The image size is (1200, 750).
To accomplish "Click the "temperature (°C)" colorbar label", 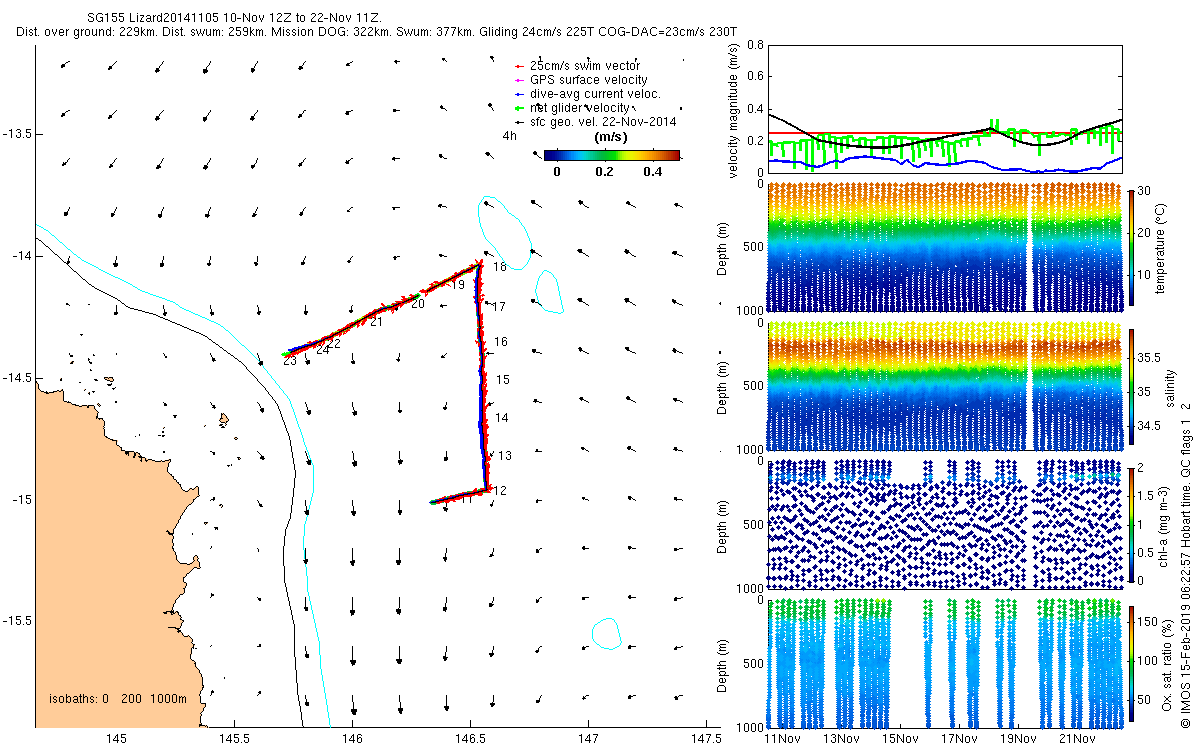I will click(1161, 247).
